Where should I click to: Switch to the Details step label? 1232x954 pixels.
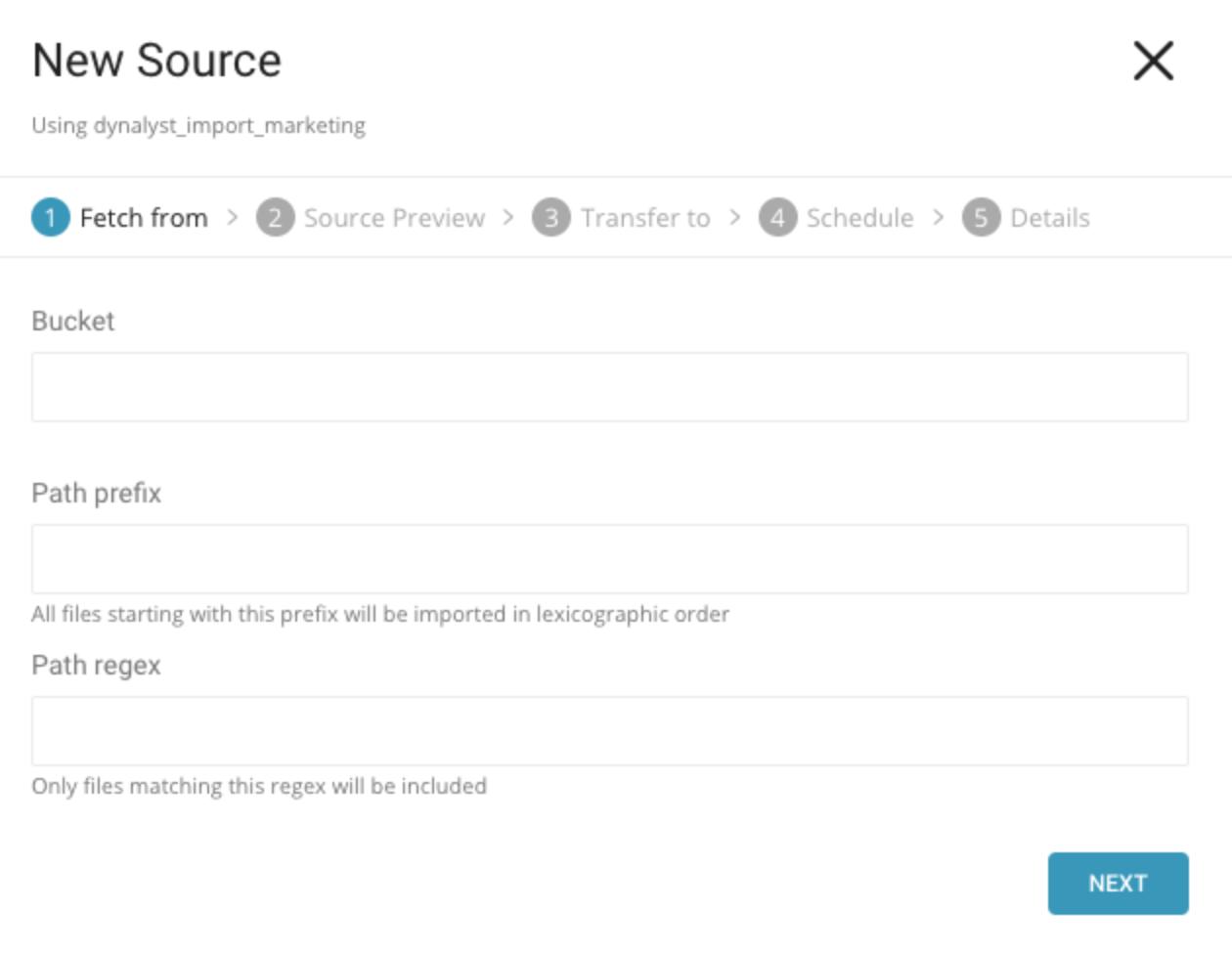1049,217
